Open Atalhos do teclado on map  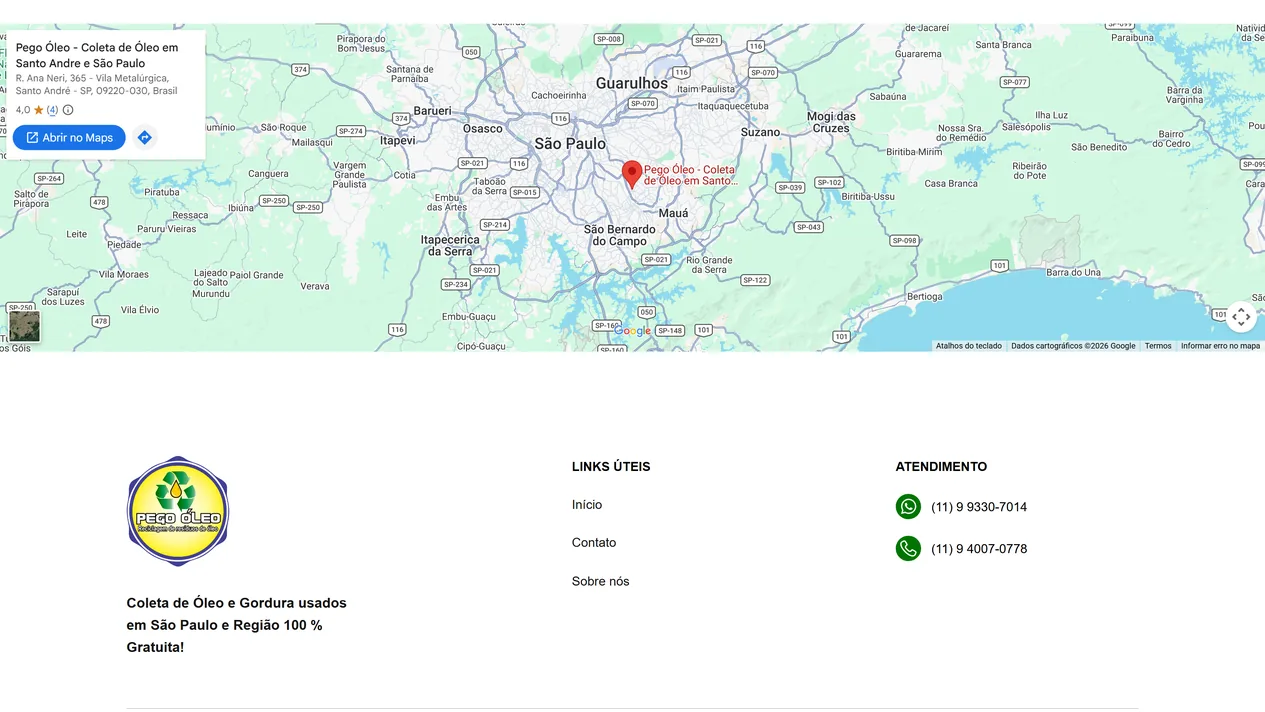pyautogui.click(x=968, y=346)
